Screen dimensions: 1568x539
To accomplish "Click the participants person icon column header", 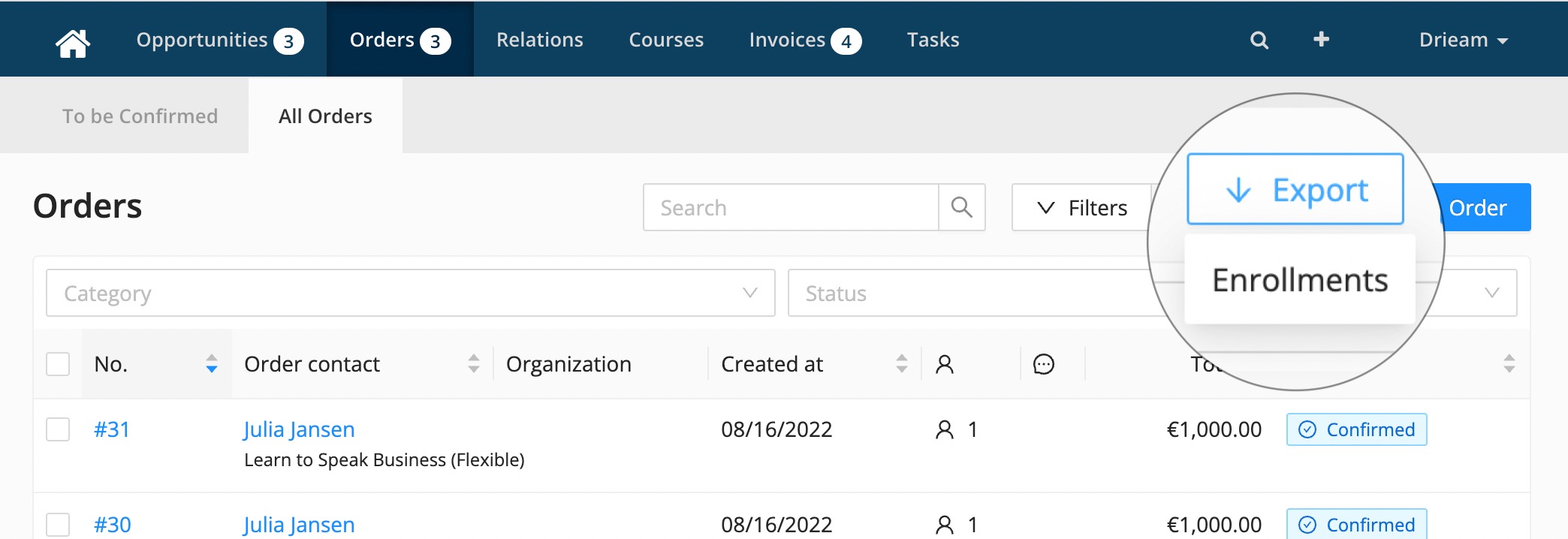I will pyautogui.click(x=945, y=365).
